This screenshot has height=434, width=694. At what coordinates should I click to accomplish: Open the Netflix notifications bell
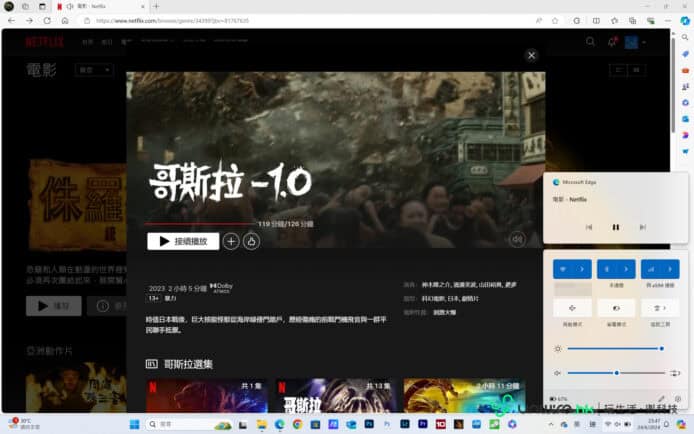click(x=612, y=42)
